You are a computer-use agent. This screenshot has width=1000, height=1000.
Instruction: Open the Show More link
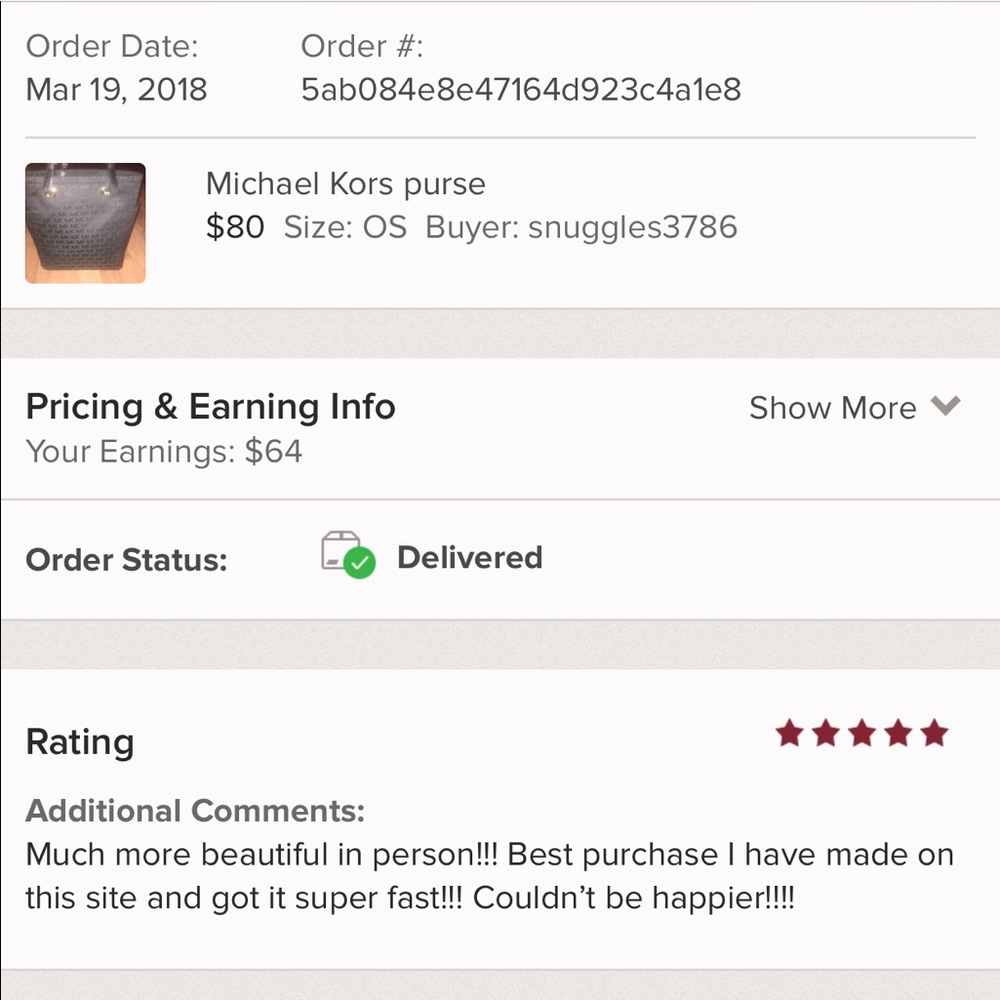pyautogui.click(x=833, y=407)
